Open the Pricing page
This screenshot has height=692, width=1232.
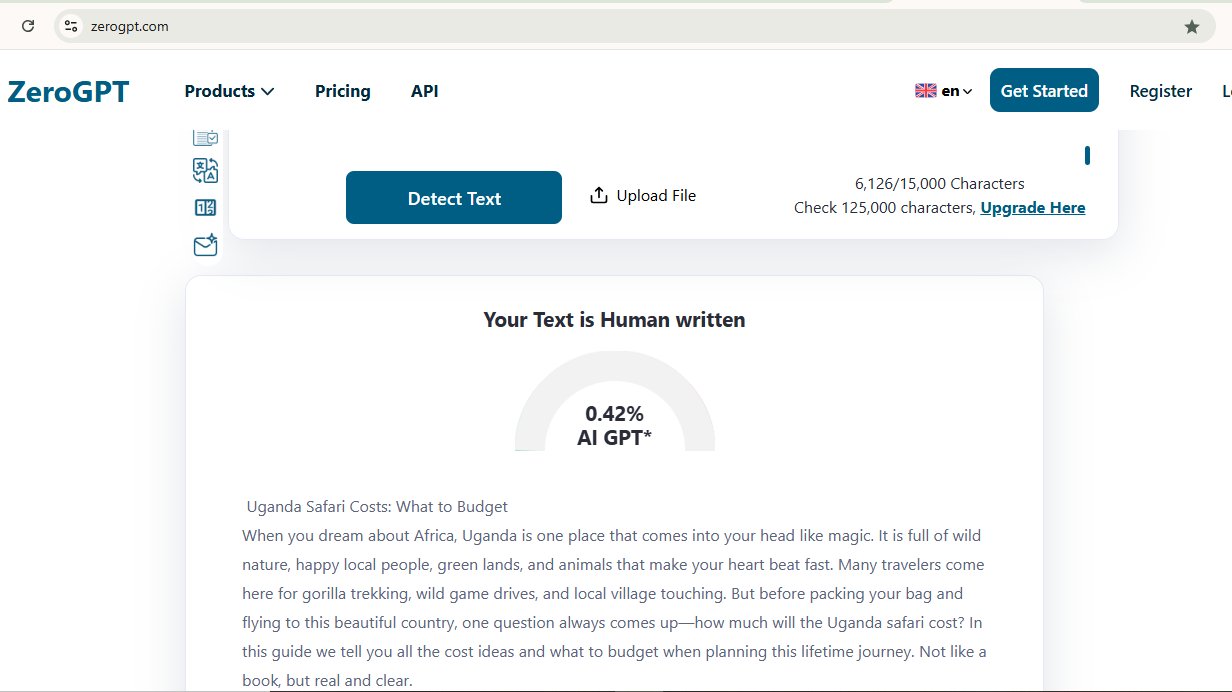(342, 91)
